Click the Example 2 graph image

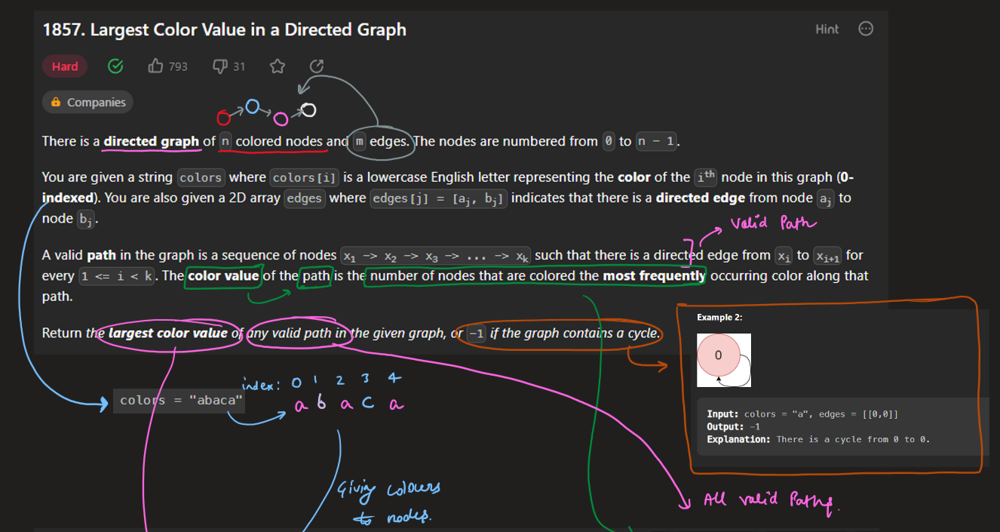(x=724, y=360)
